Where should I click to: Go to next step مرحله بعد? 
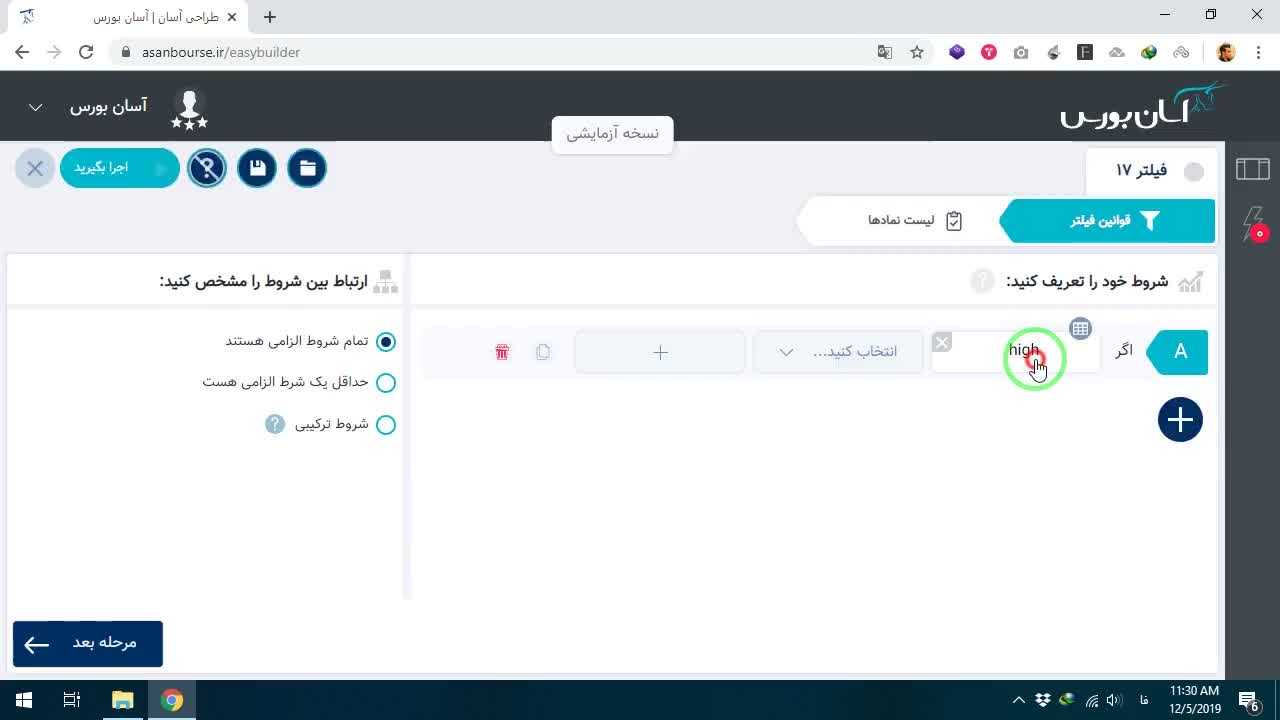tap(88, 643)
